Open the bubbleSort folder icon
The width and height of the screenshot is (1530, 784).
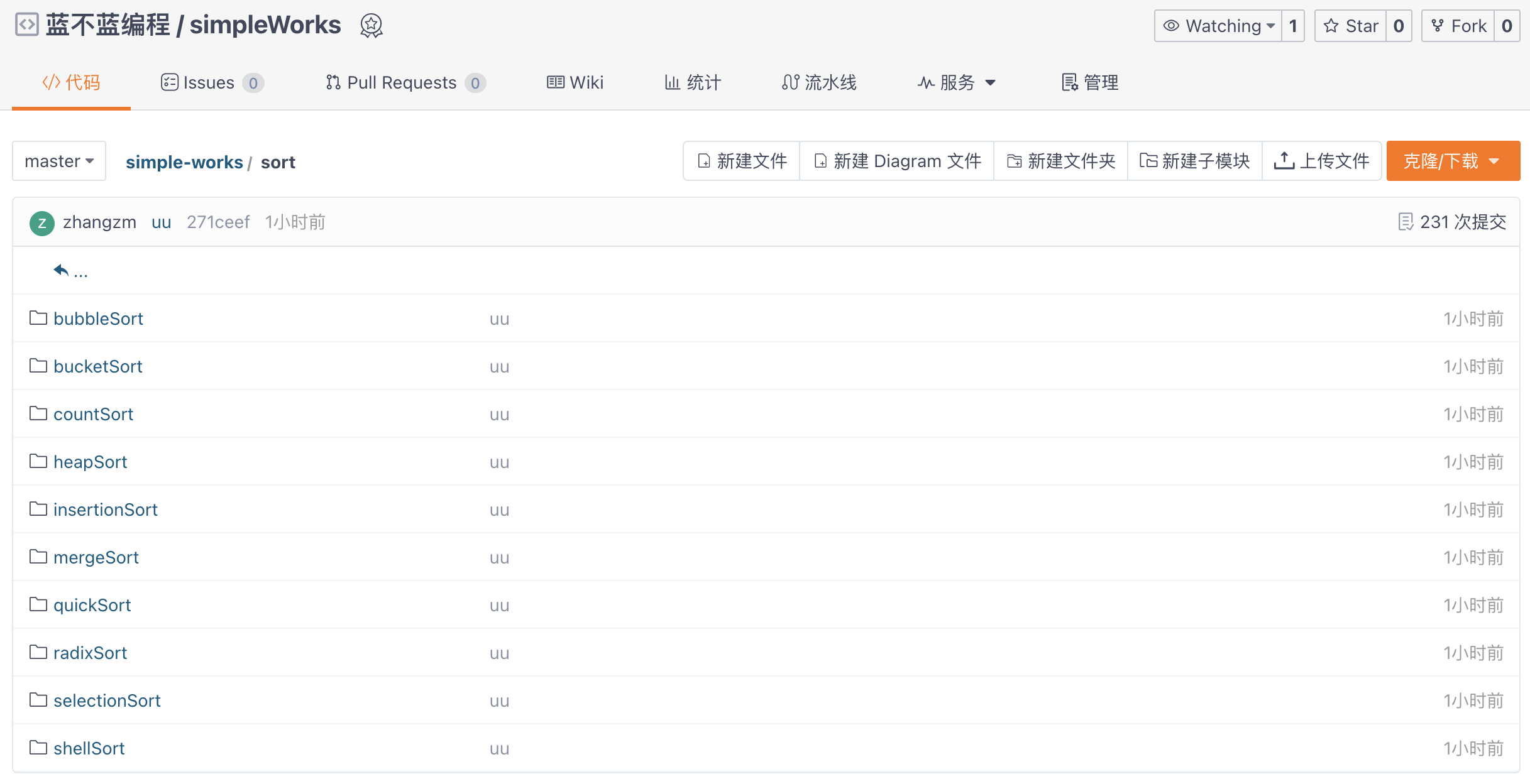coord(38,318)
